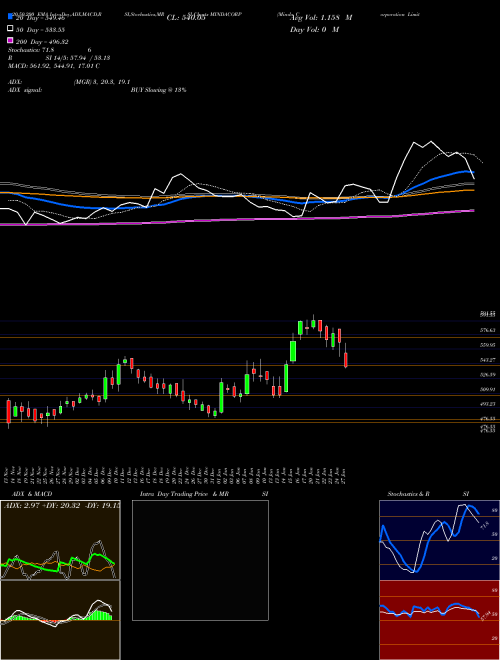Click the rotated date labels below the candlesticks
Image resolution: width=500 pixels, height=660 pixels.
pos(177,476)
